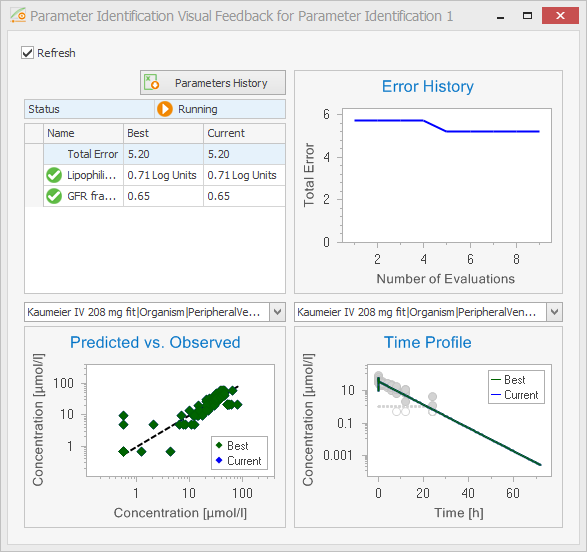Click the Number of Evaluations axis label
The image size is (587, 552).
(445, 279)
